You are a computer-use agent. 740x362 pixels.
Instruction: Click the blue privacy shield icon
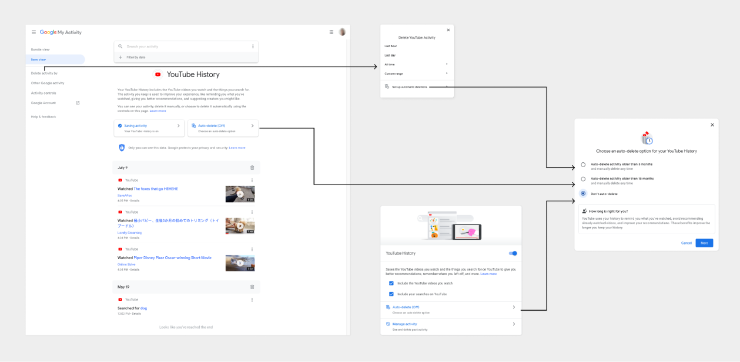click(122, 148)
